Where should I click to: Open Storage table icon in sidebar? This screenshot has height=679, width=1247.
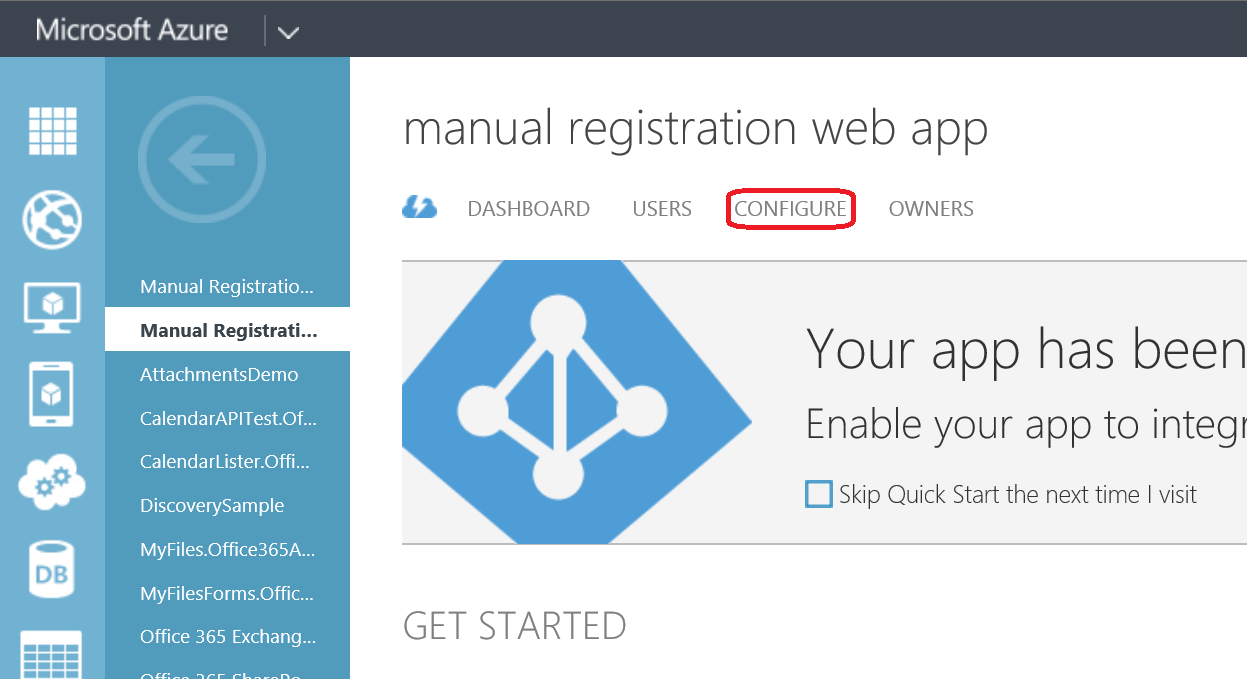[x=53, y=655]
